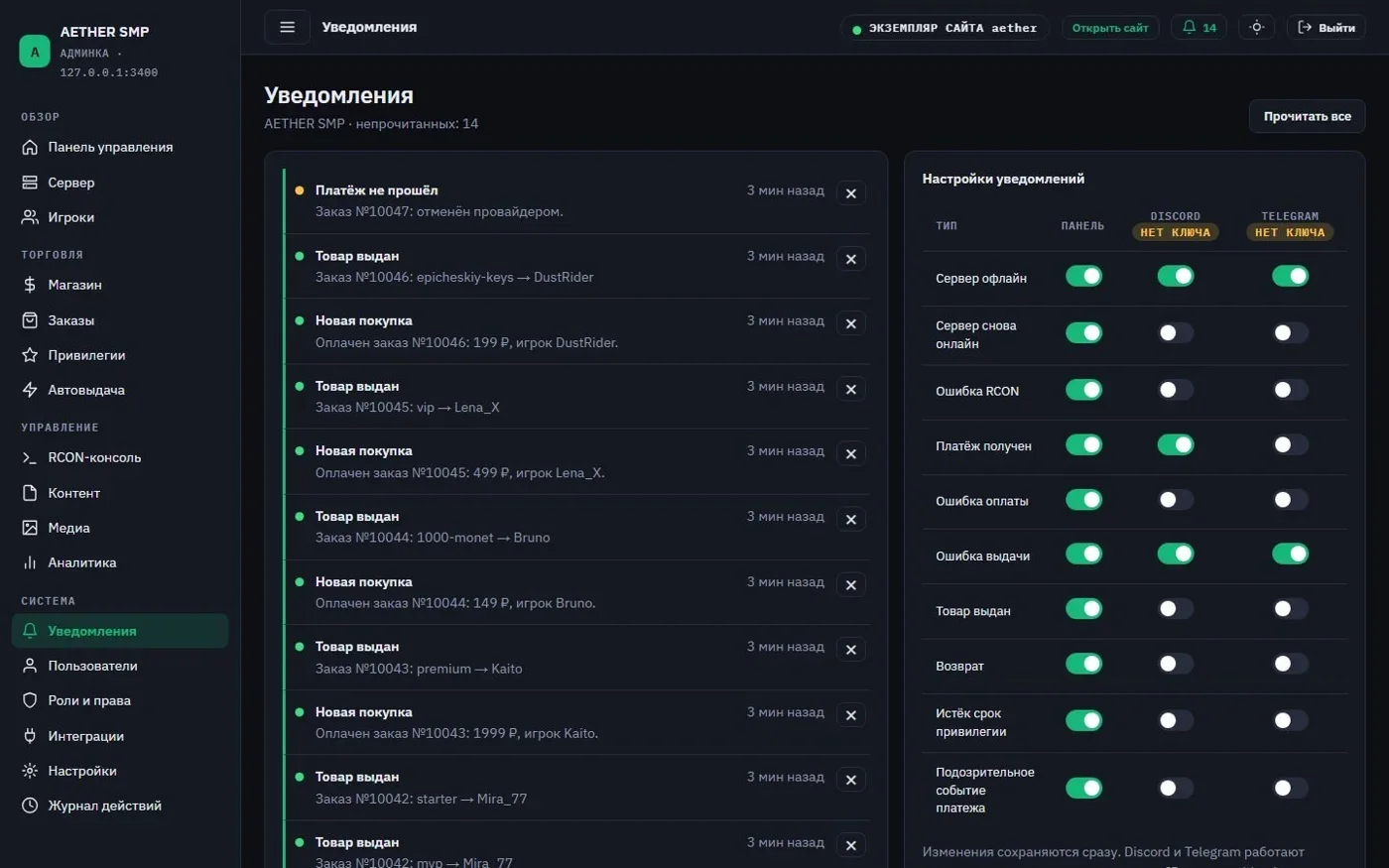The height and width of the screenshot is (868, 1389).
Task: Dismiss the 1000-monet → Bruno notification
Action: pos(851,520)
